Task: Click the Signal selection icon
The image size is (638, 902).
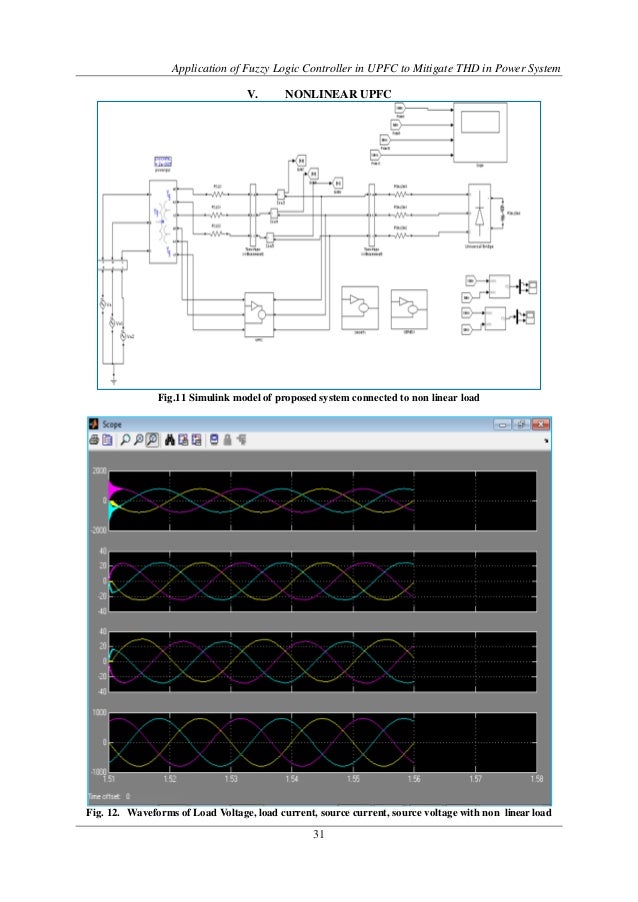Action: [x=241, y=440]
